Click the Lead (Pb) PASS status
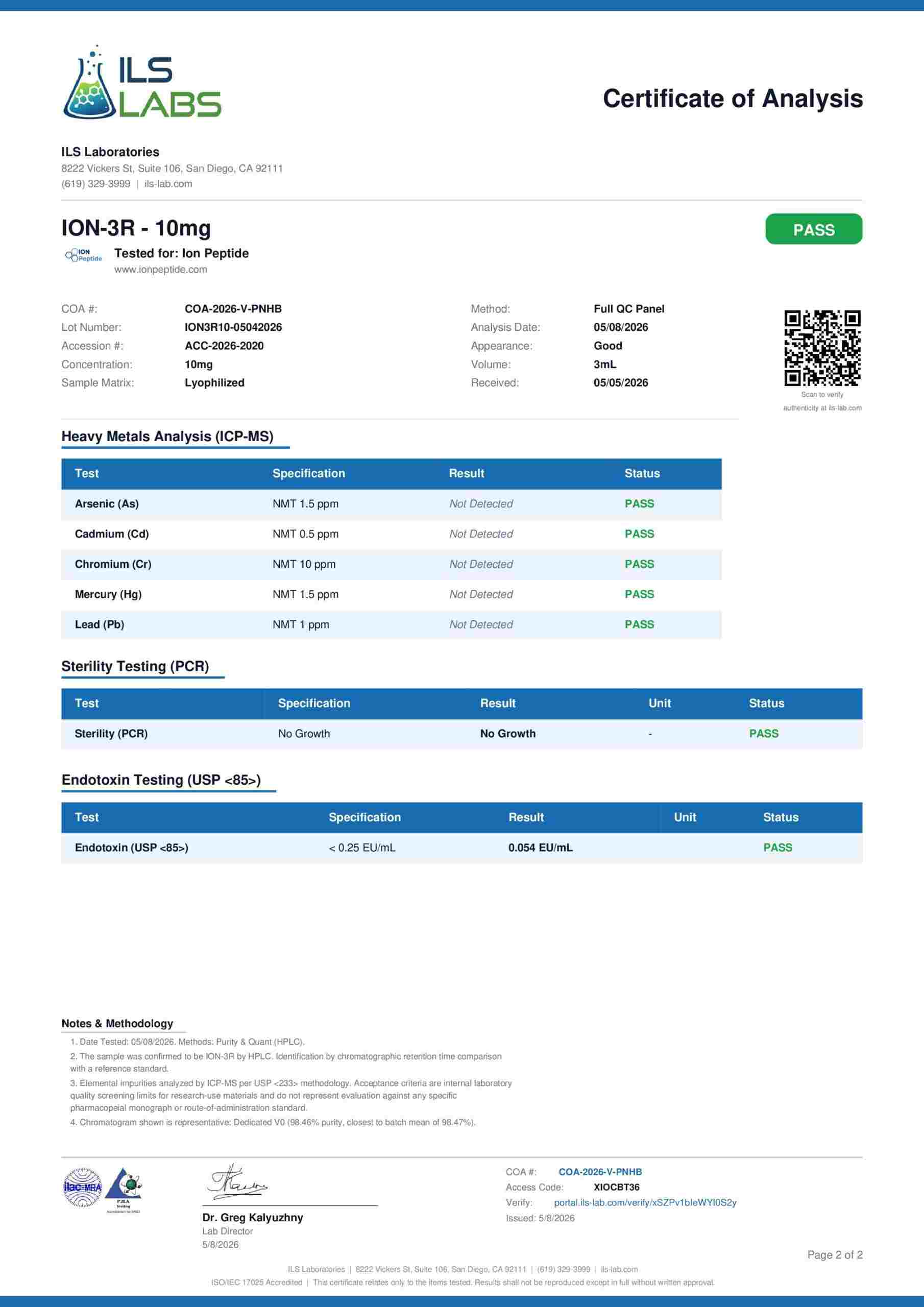This screenshot has height=1307, width=924. pos(639,624)
